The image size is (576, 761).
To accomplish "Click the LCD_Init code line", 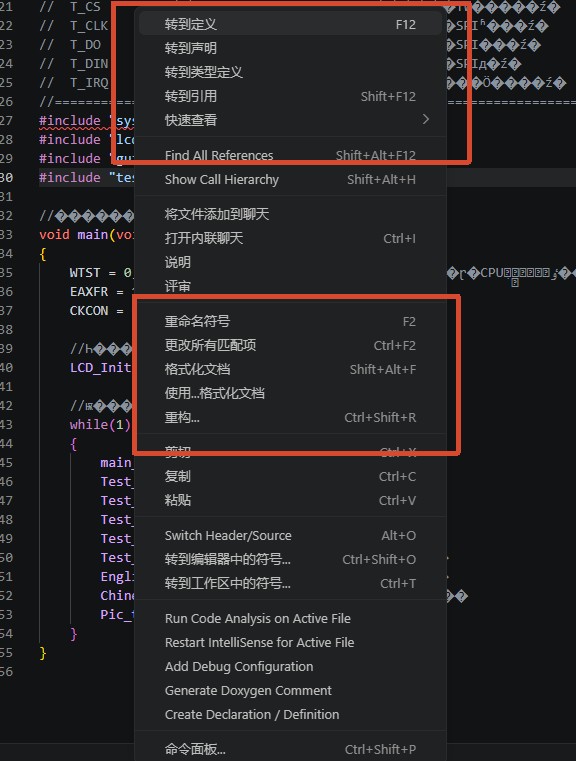I will pos(101,367).
